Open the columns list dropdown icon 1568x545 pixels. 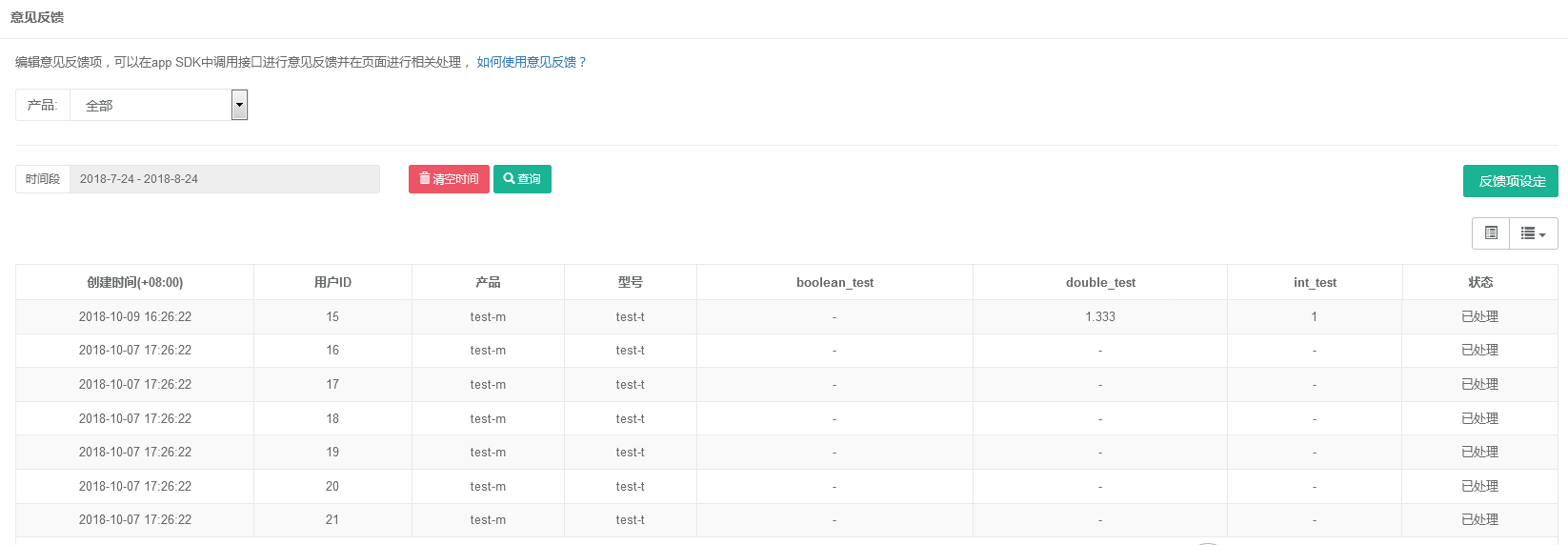(1533, 233)
